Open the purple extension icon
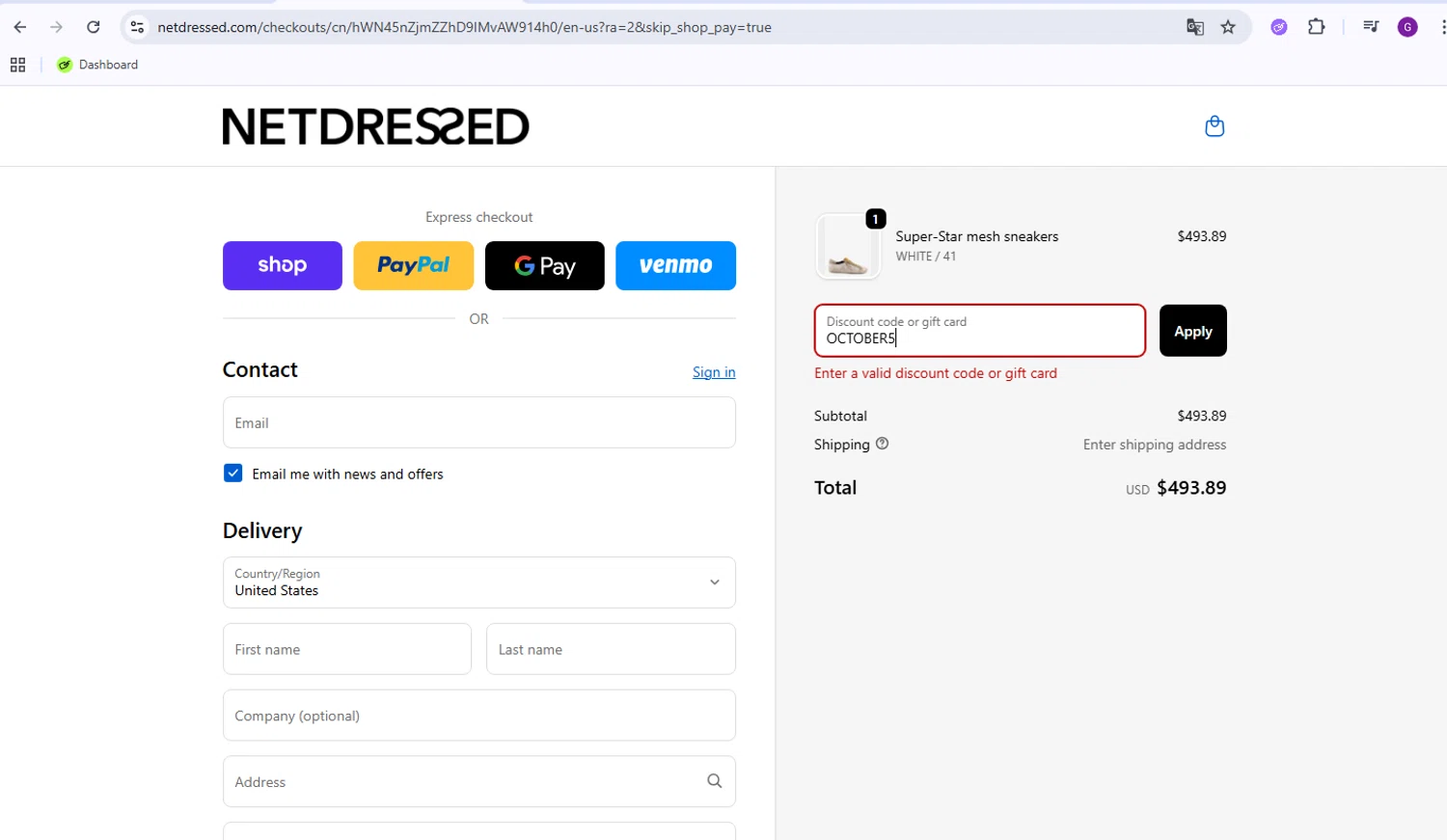 [x=1279, y=27]
